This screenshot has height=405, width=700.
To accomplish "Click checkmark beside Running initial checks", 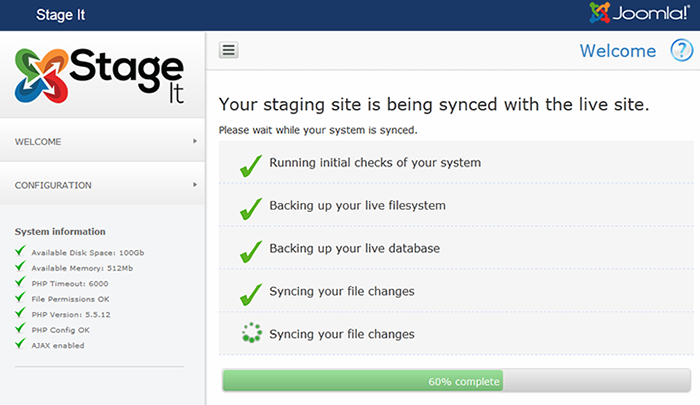I will tap(251, 166).
